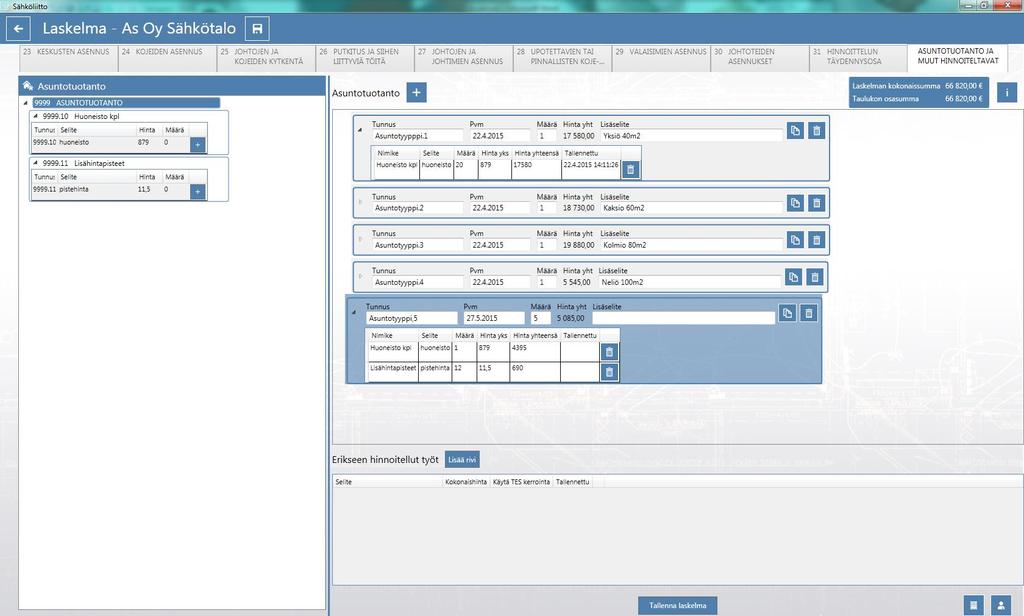Click the 22.4.2015 14:11:26 Tallennettu cell
The height and width of the screenshot is (616, 1024).
coord(591,169)
